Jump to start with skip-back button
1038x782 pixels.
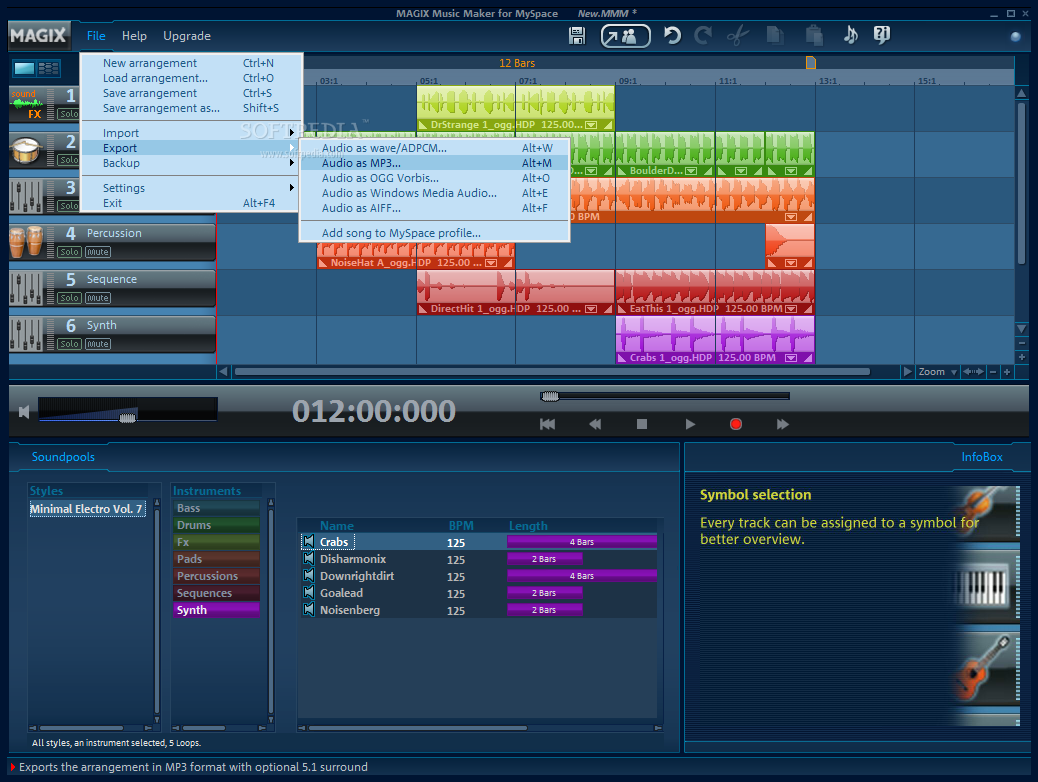547,424
